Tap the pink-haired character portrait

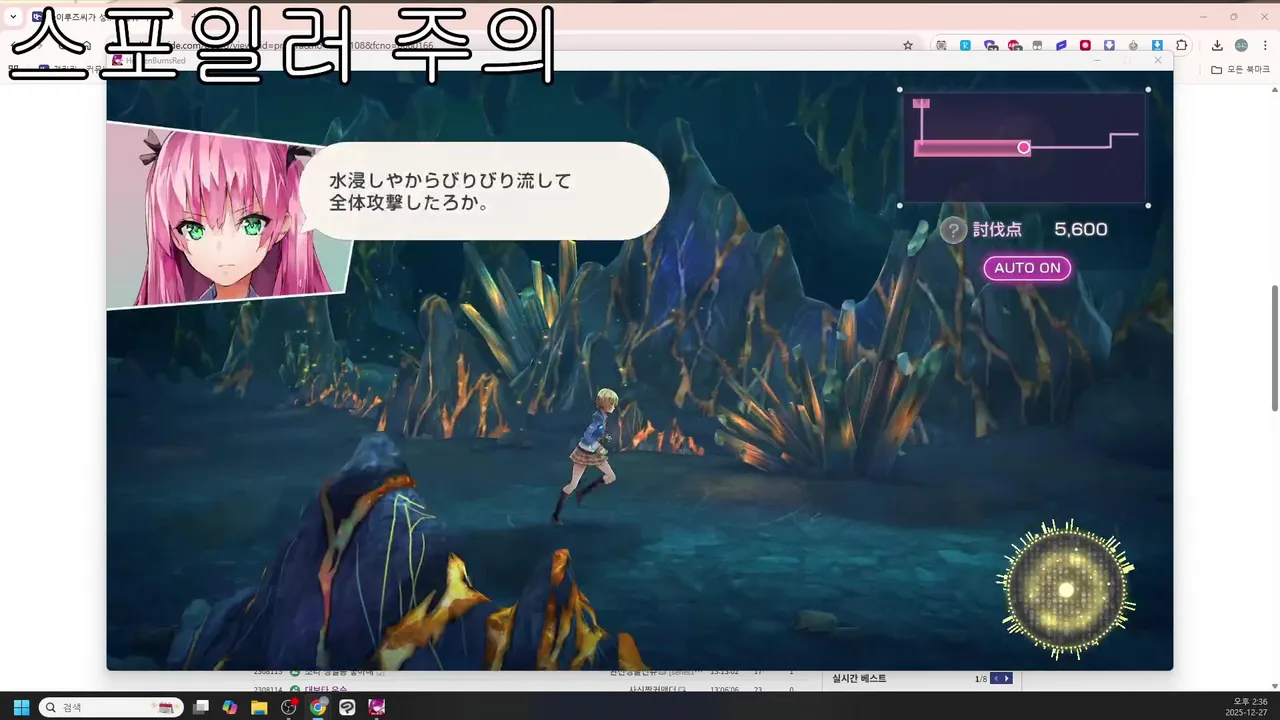tap(228, 218)
